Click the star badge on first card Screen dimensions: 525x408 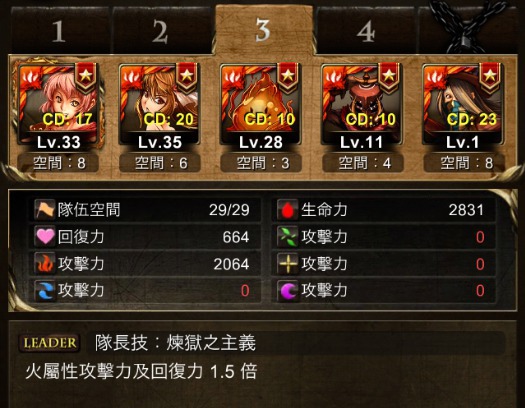click(x=86, y=78)
